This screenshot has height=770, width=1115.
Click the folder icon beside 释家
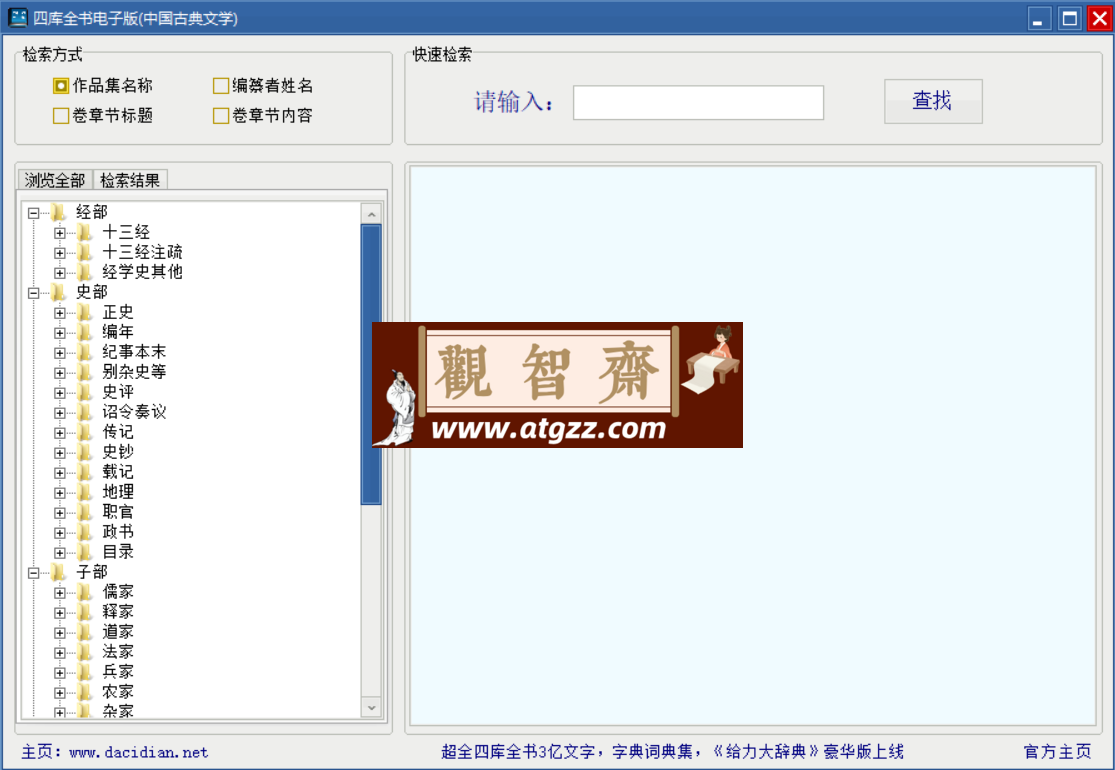pos(85,612)
